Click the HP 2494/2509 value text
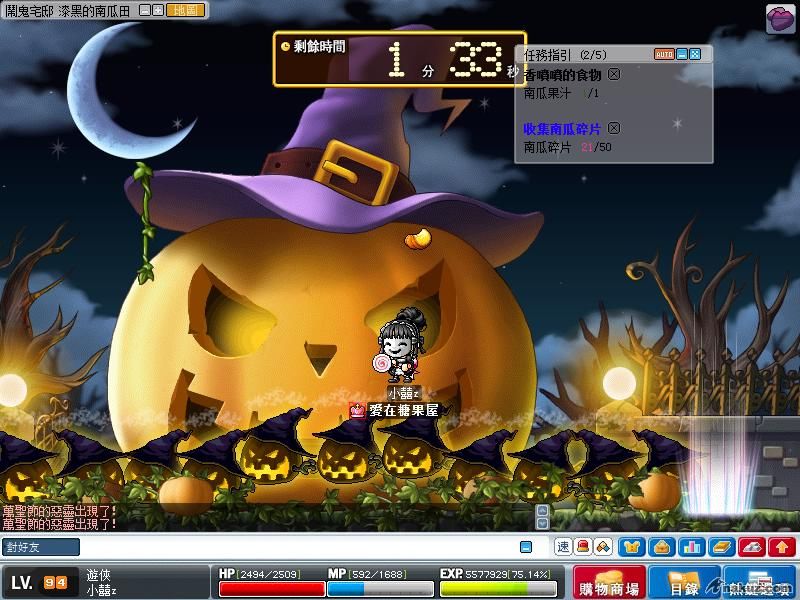This screenshot has width=800, height=600. click(x=270, y=574)
